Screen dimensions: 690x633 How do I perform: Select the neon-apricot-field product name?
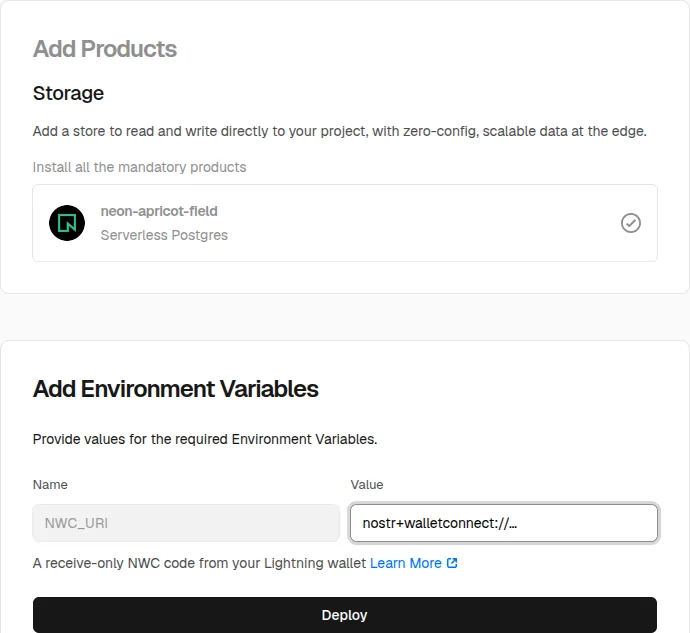(x=159, y=211)
